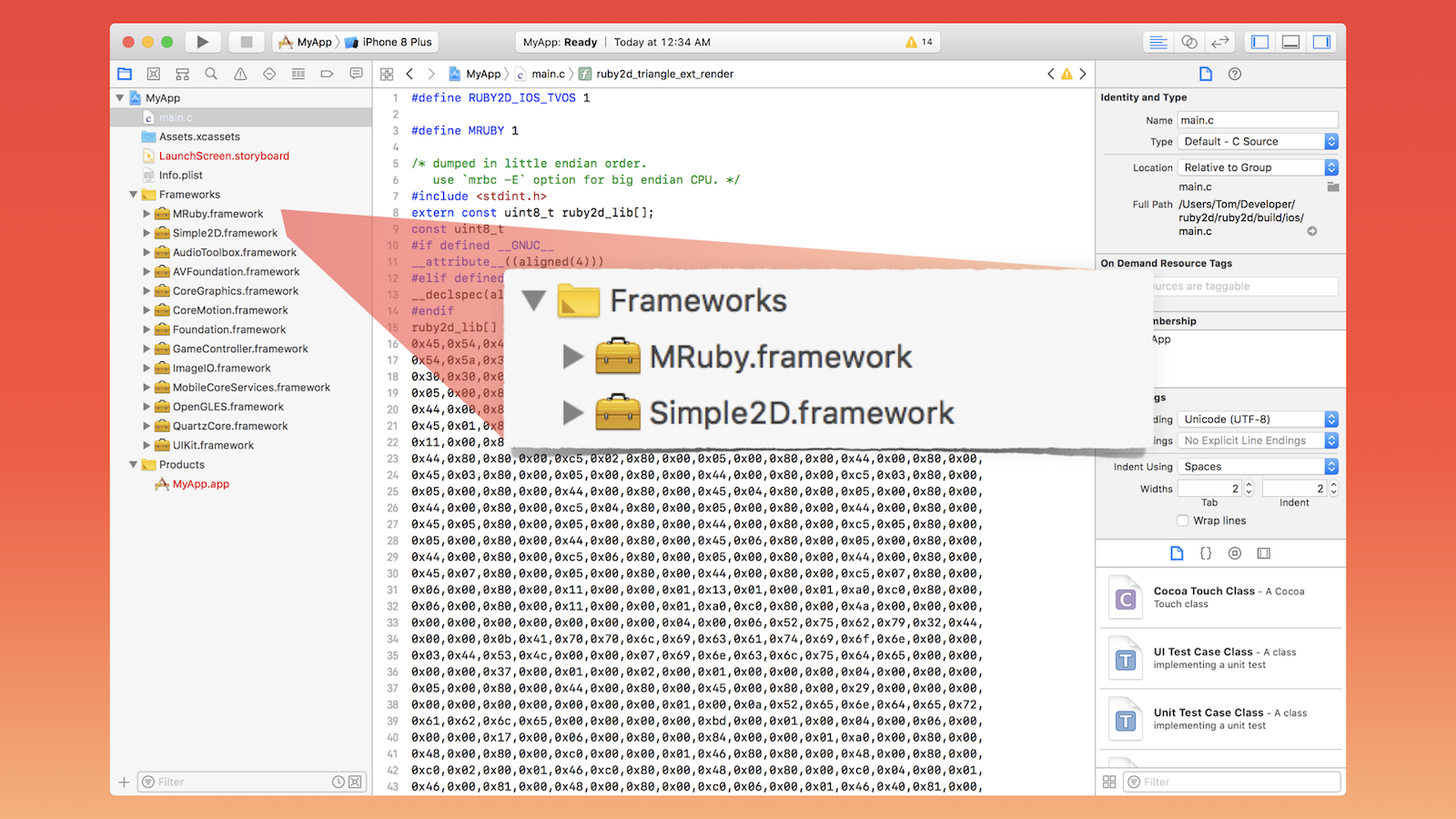The width and height of the screenshot is (1456, 819).
Task: Open the related items grid menu
Action: point(387,74)
